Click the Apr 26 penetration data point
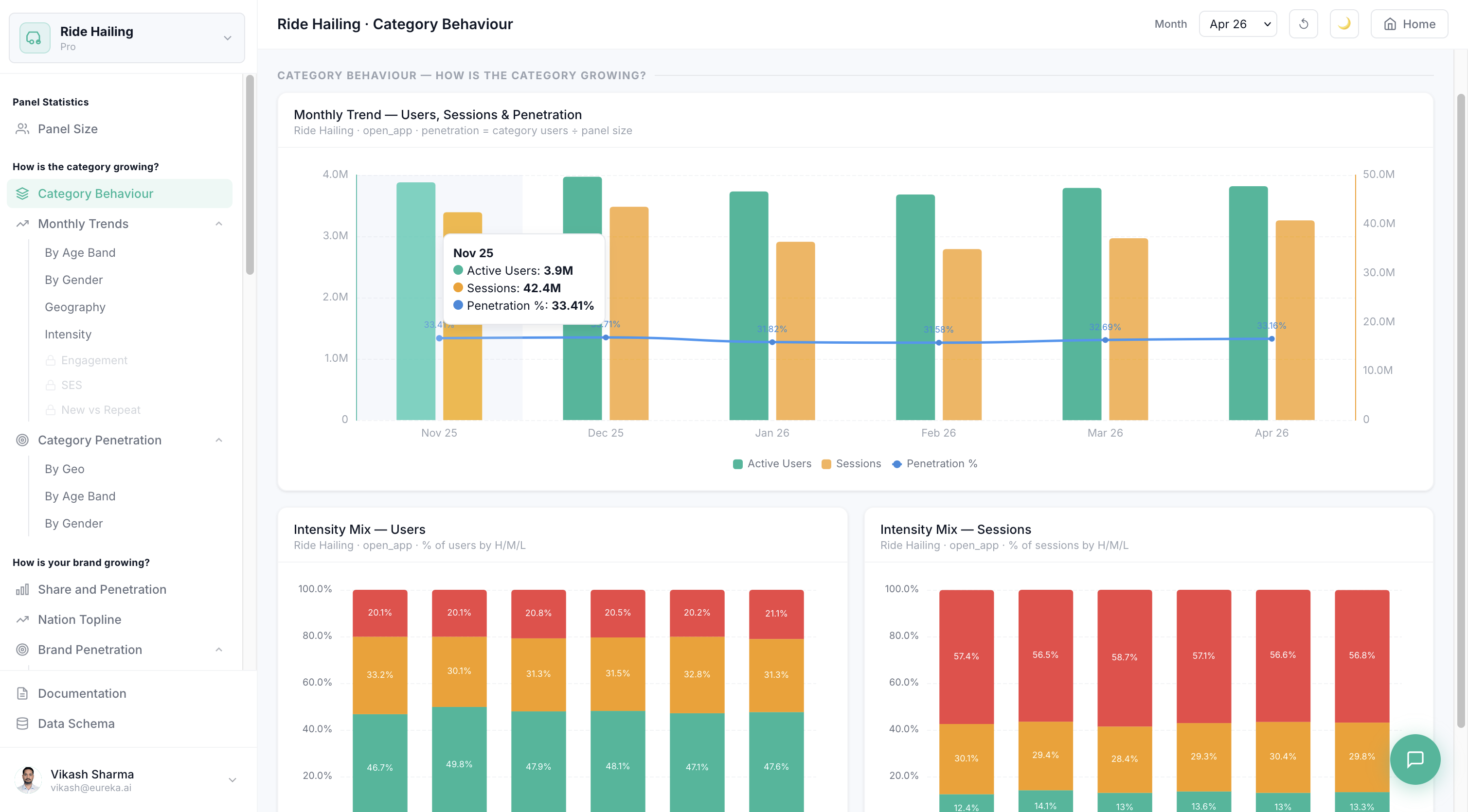The height and width of the screenshot is (812, 1468). click(x=1271, y=339)
